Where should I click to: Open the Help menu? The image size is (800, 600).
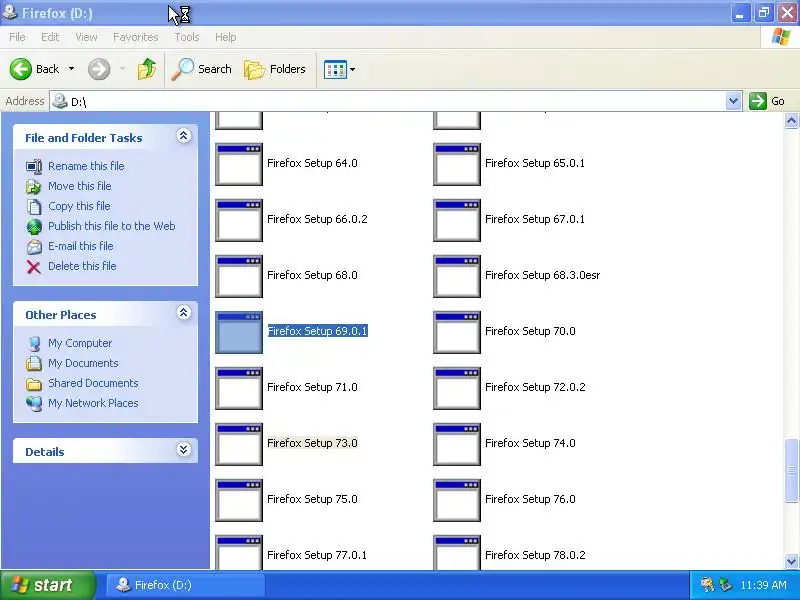[x=226, y=37]
